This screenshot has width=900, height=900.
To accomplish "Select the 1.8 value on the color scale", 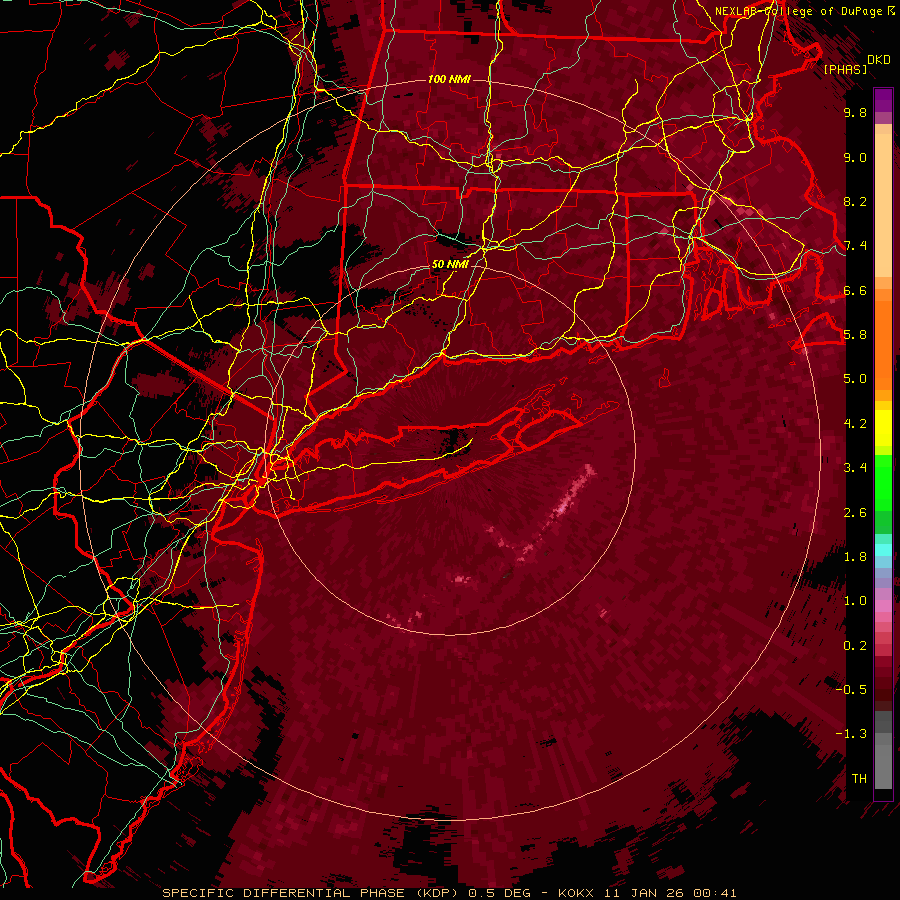I will click(855, 557).
